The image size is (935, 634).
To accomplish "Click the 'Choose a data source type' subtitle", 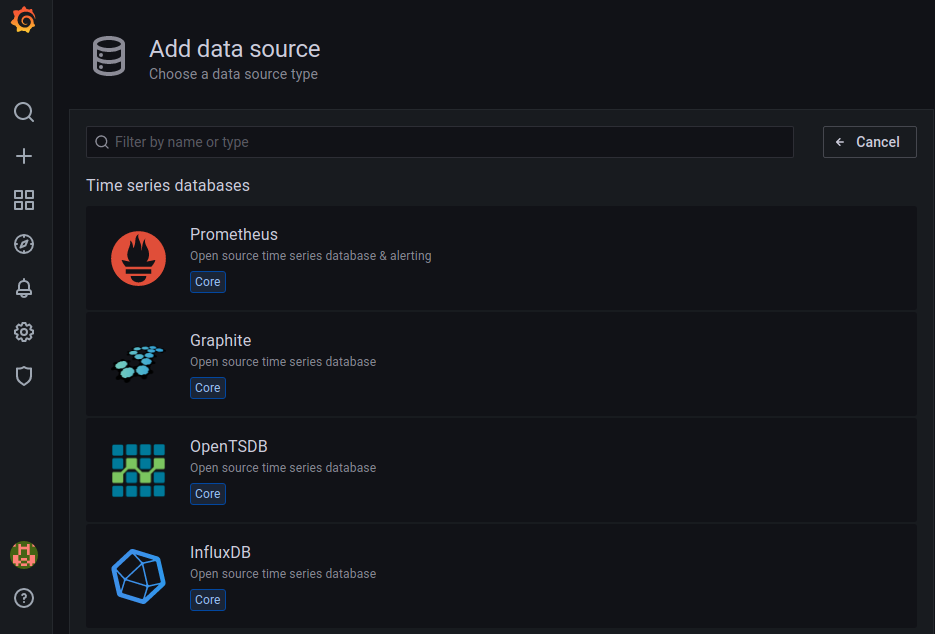I will pyautogui.click(x=233, y=74).
